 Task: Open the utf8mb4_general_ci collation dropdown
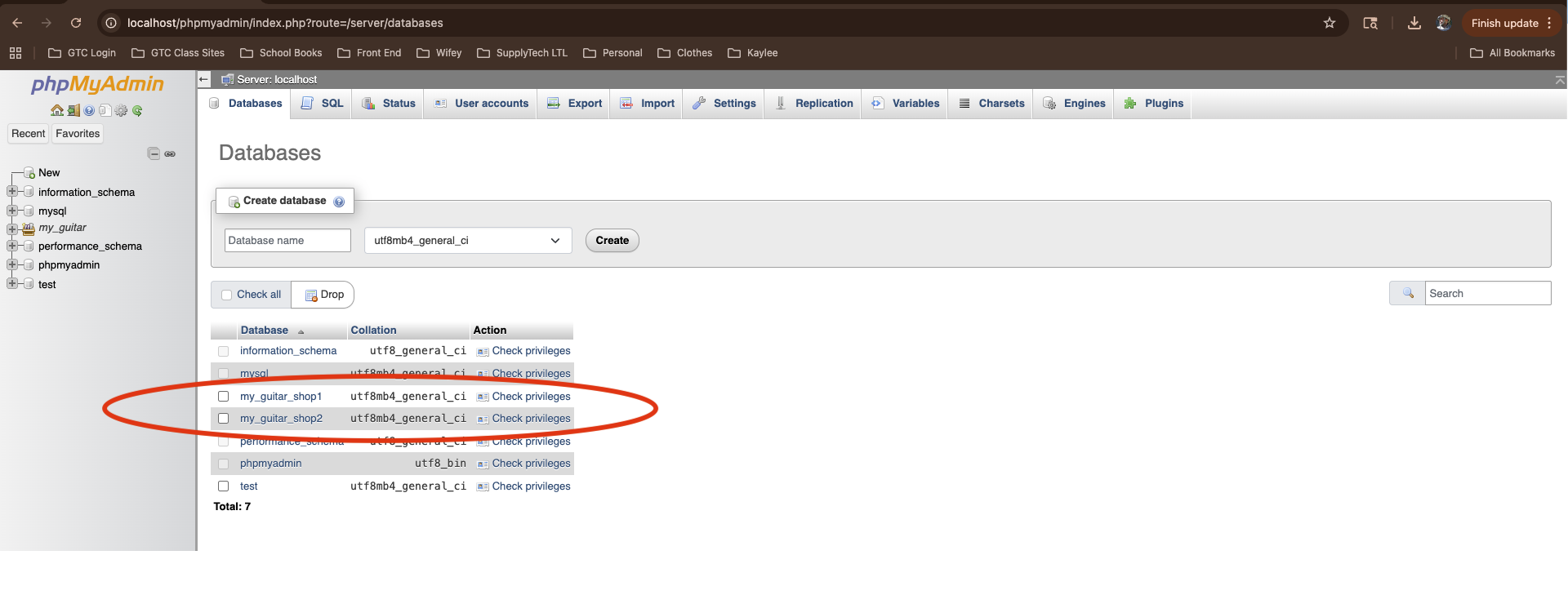point(467,241)
